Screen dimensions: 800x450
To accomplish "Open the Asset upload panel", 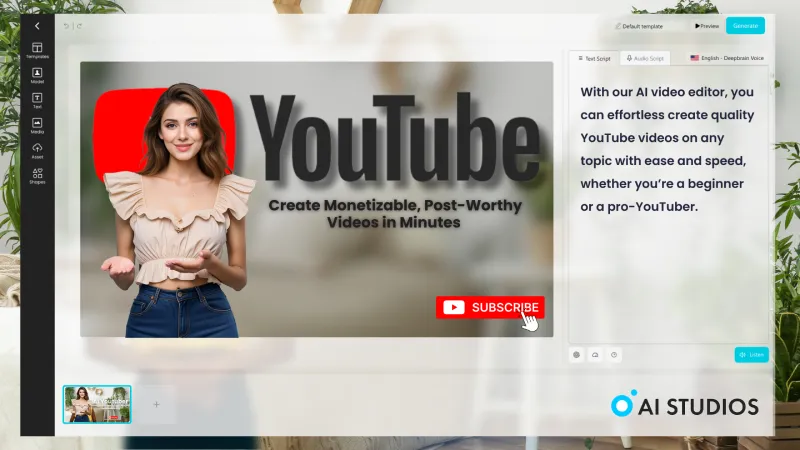I will [x=37, y=151].
